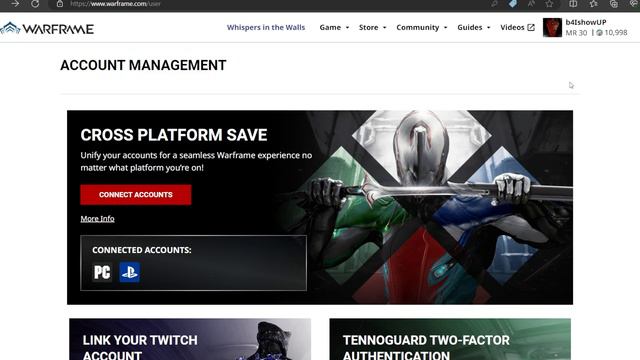Click the b4IshowUP profile avatar

(x=552, y=27)
